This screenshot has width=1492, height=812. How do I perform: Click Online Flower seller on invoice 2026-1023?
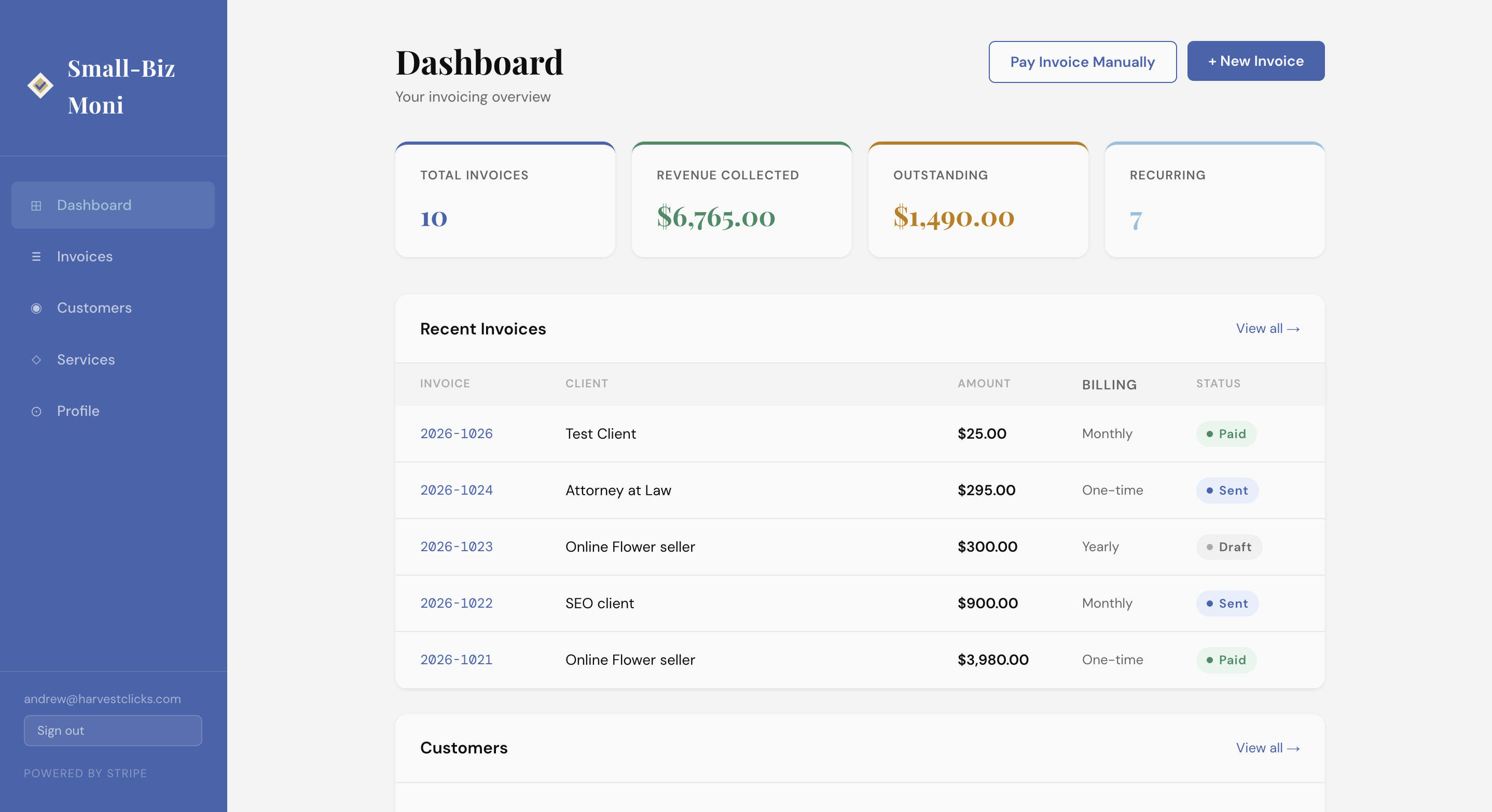pos(630,547)
